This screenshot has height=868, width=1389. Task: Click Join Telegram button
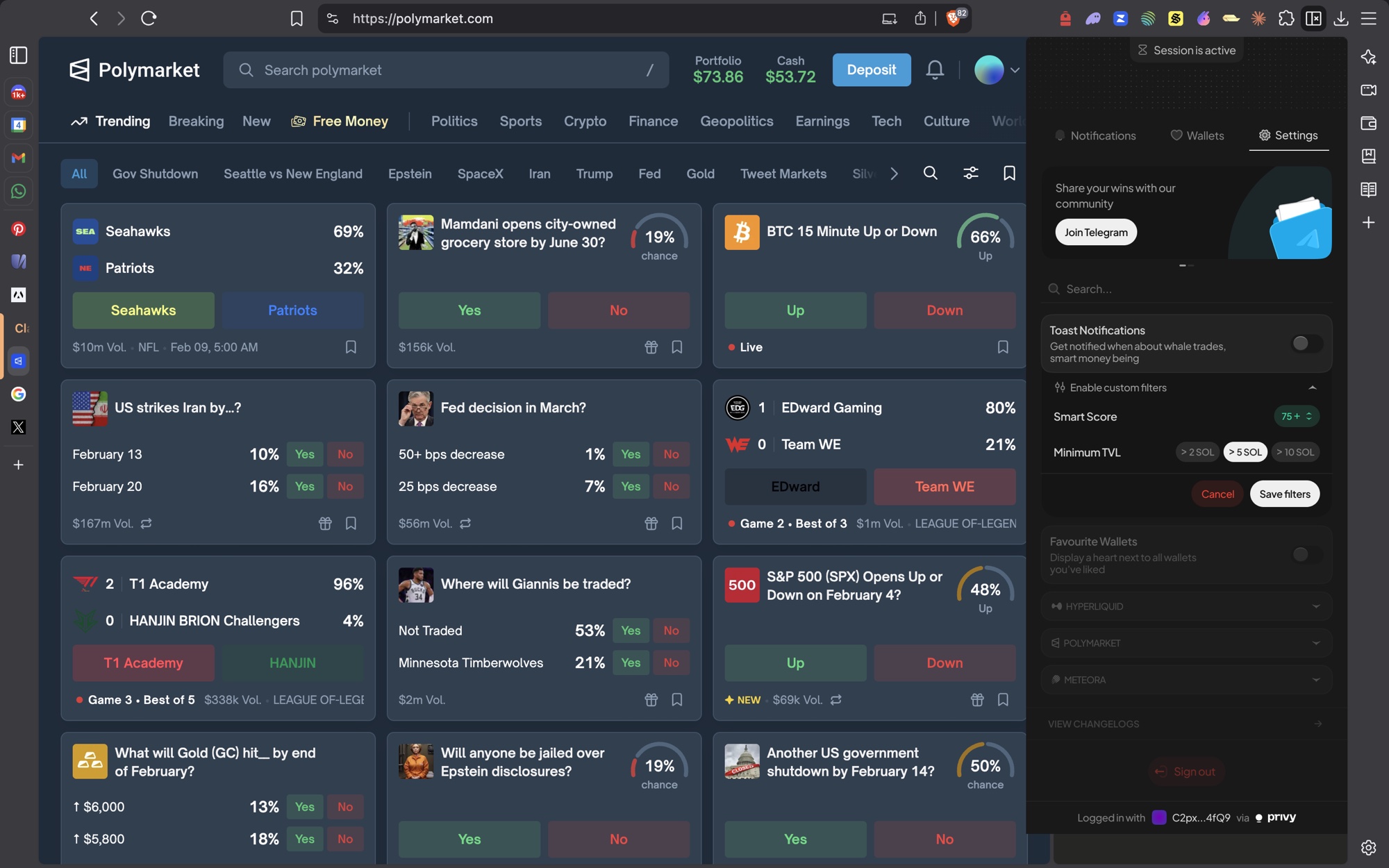[1096, 232]
